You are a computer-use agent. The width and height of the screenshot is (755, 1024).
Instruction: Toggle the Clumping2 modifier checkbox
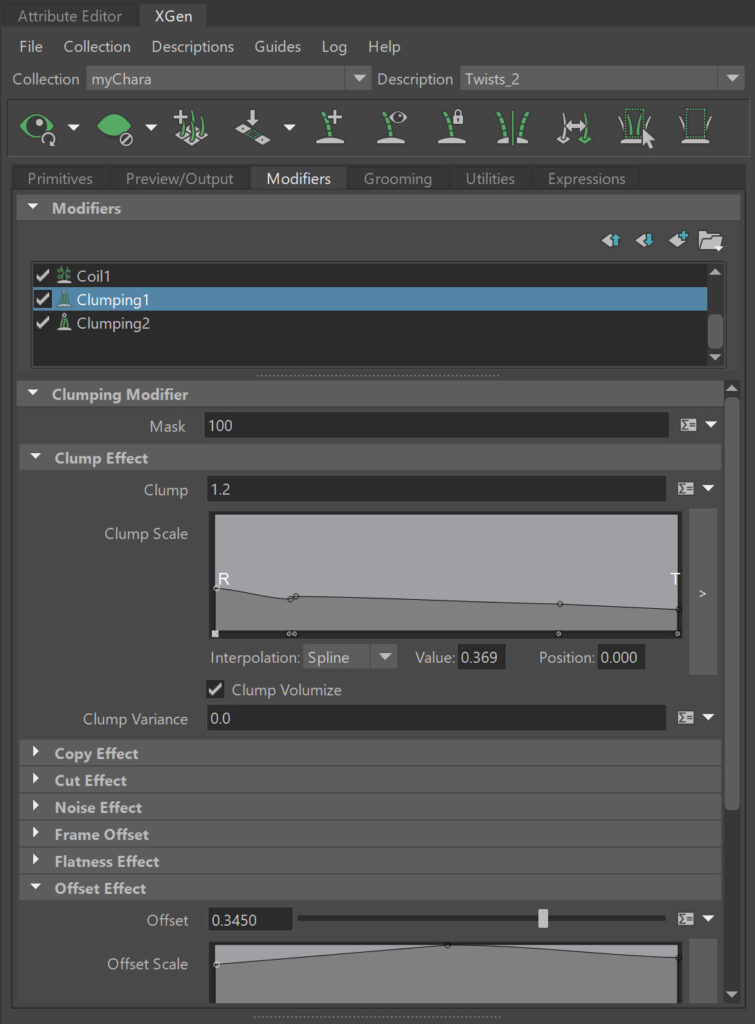42,323
